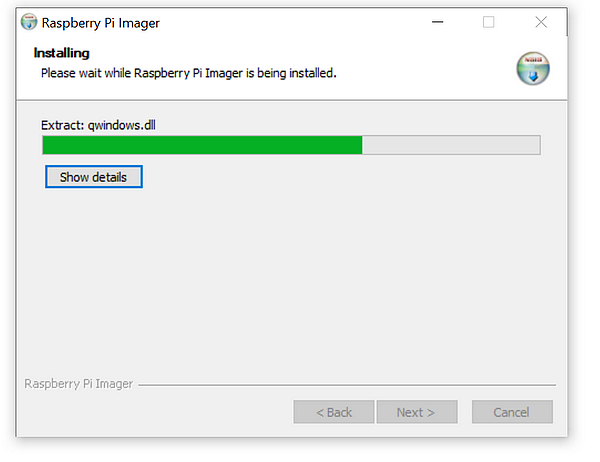600x462 pixels.
Task: Click the greyed-out maximize window icon
Action: click(489, 22)
